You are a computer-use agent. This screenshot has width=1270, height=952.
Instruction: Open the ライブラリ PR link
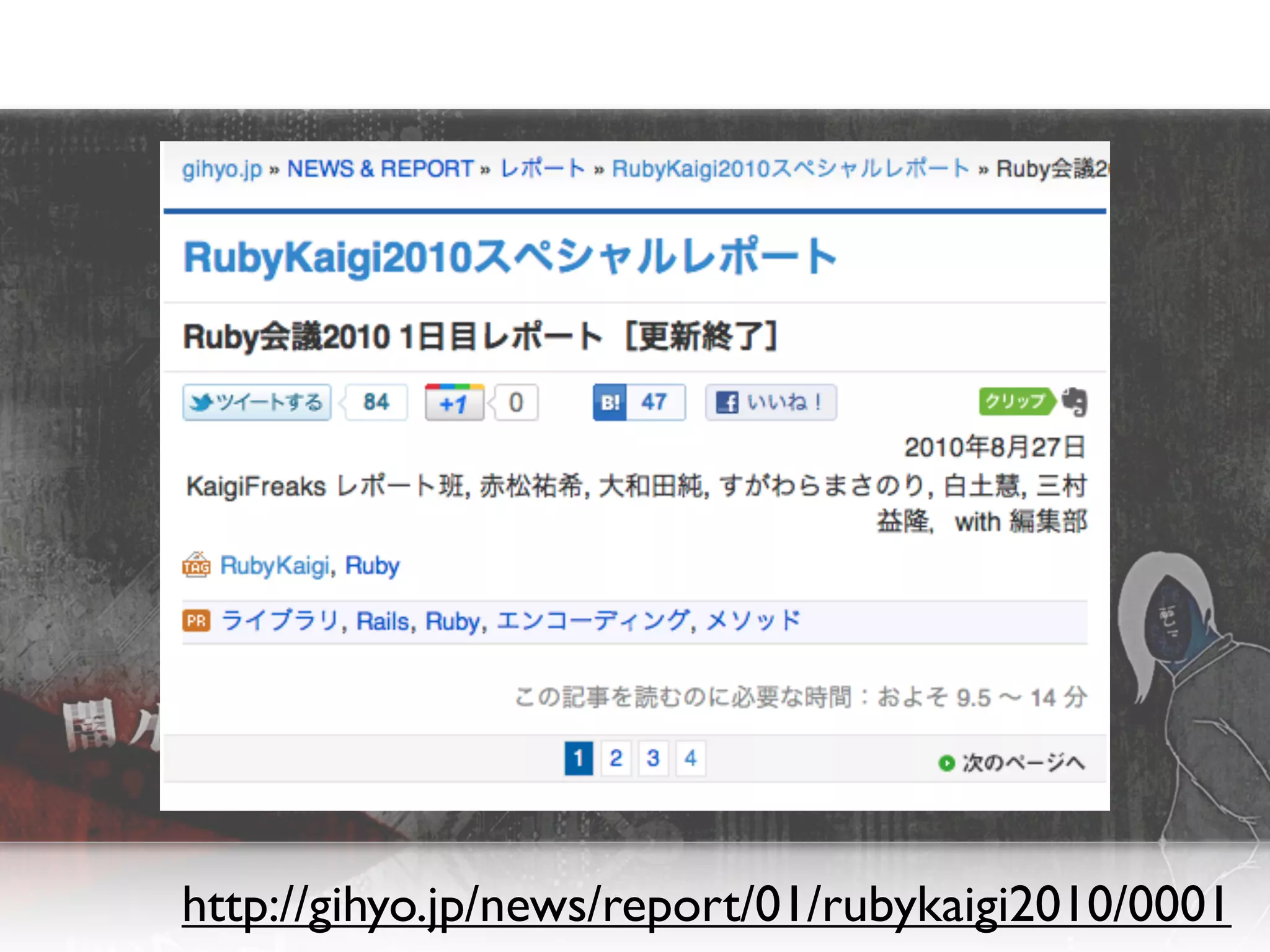(x=280, y=620)
